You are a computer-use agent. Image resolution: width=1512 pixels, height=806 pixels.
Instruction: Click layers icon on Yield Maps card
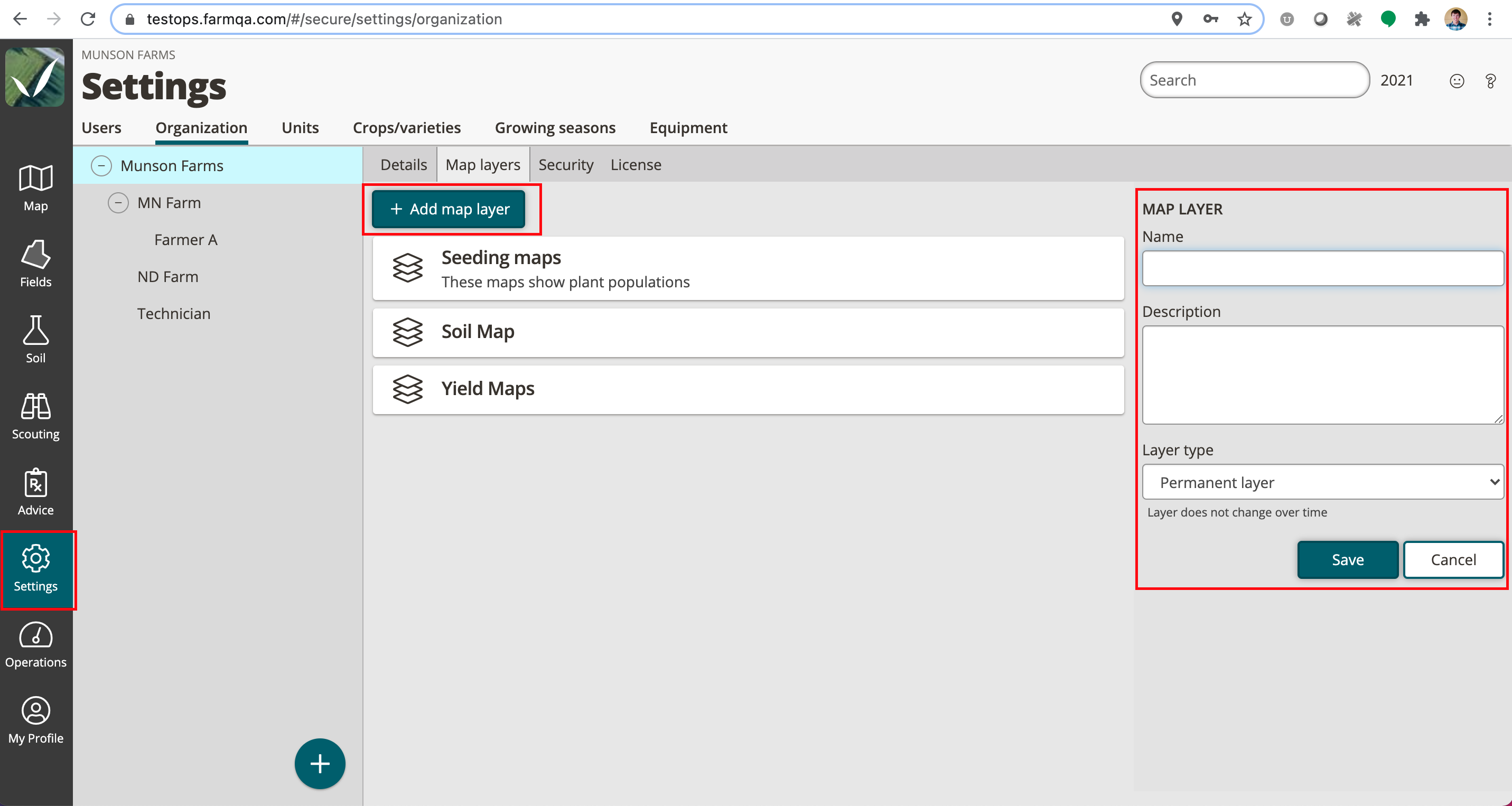(407, 389)
